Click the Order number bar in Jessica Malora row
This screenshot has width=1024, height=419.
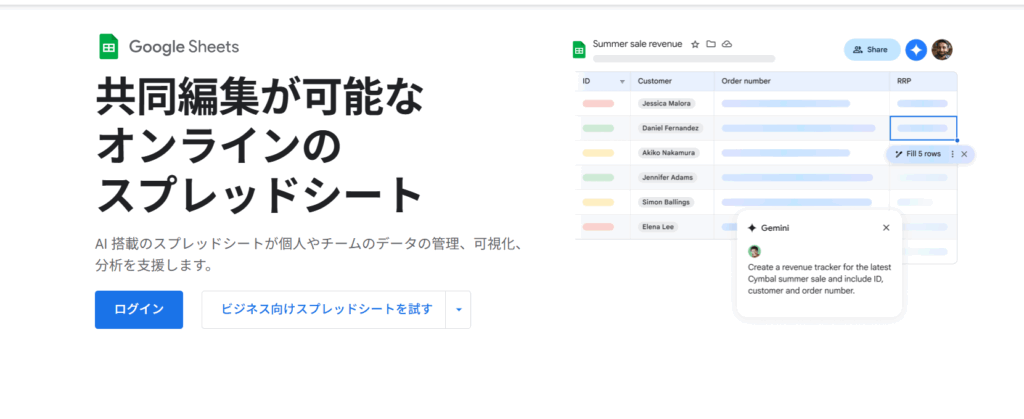pos(786,103)
